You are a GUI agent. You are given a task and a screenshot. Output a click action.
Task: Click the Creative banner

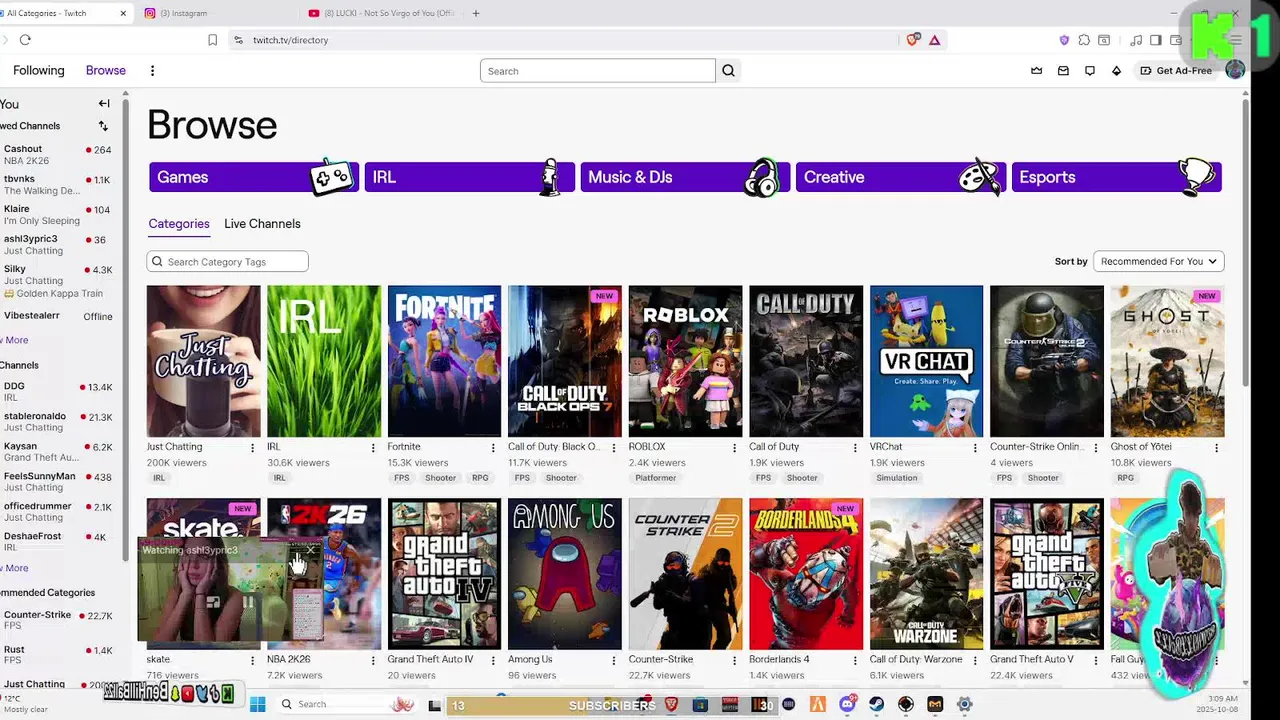pyautogui.click(x=901, y=177)
